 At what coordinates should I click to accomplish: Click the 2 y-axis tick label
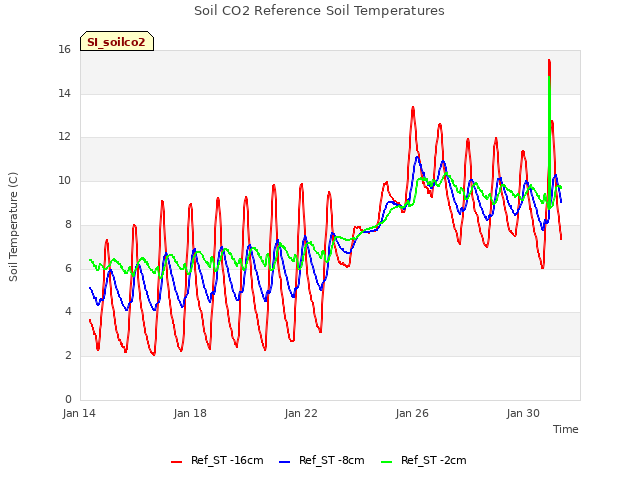point(68,355)
